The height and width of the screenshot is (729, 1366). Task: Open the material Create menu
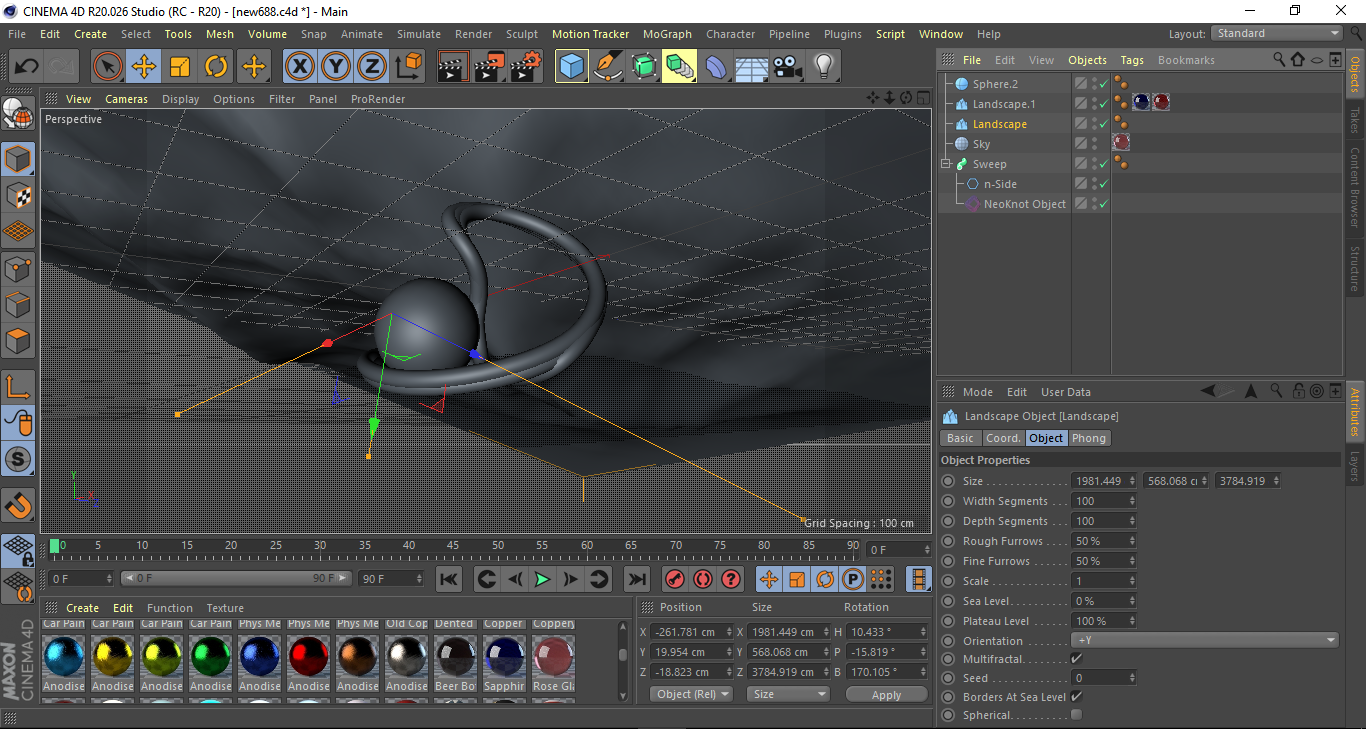(82, 608)
